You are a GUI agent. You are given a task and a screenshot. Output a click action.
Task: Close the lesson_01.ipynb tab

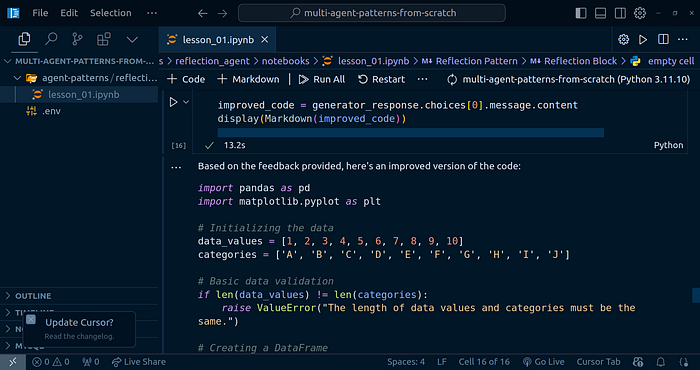click(x=265, y=40)
